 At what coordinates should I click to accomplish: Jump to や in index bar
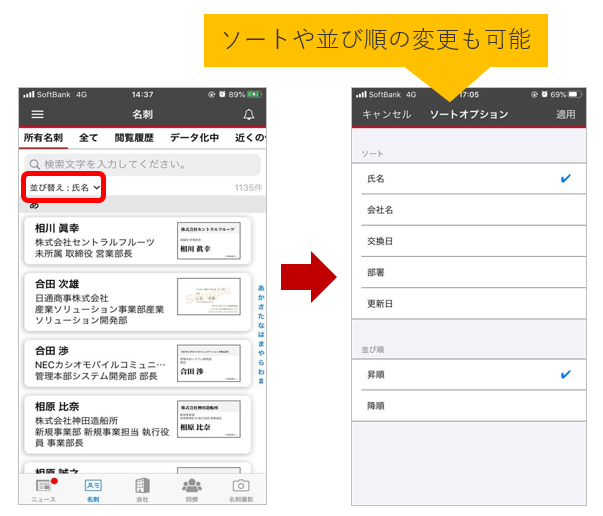(x=261, y=353)
